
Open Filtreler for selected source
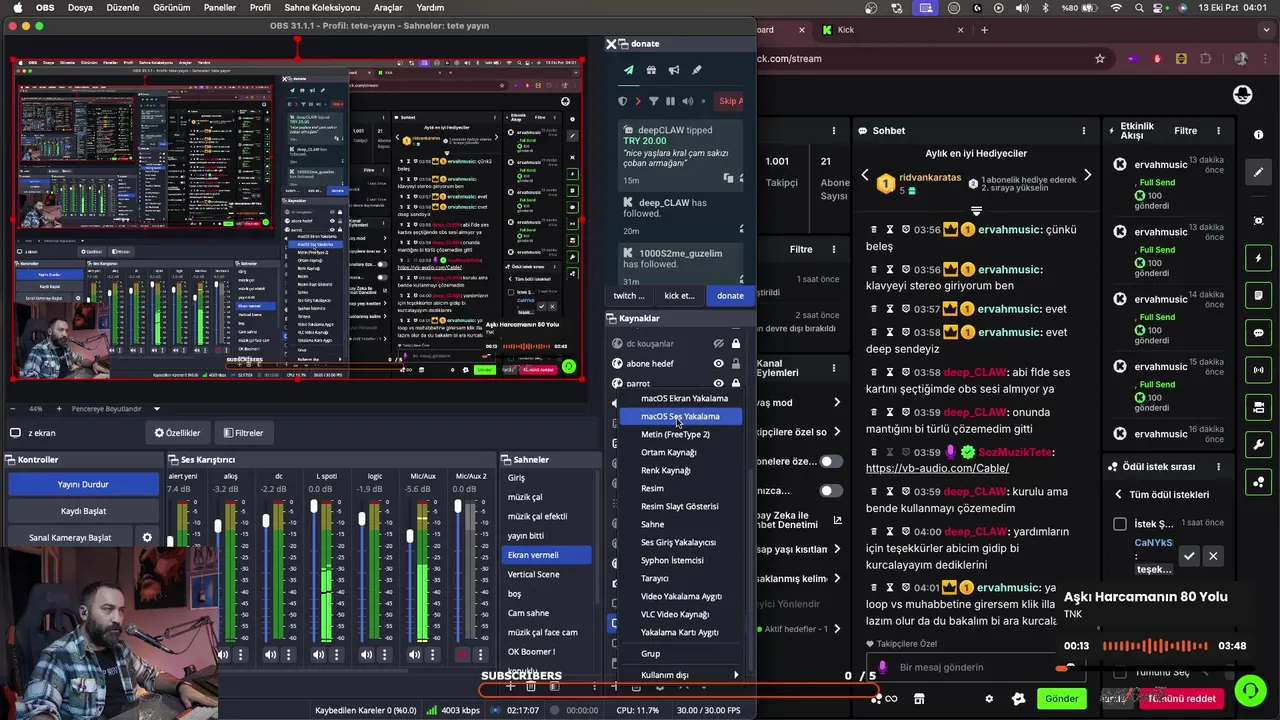243,433
